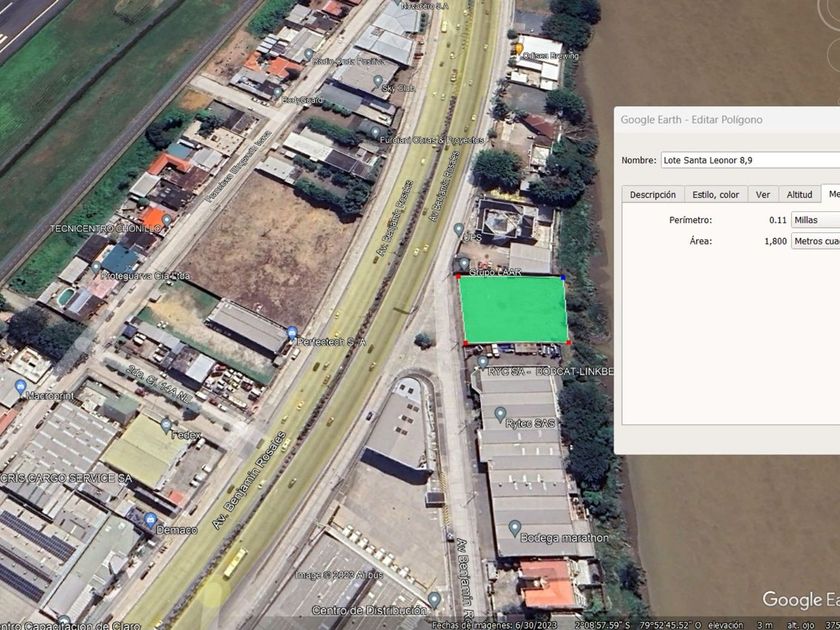Open the Proteguarva Cia Ltda pin
Screen dimensions: 840x630
pos(95,266)
